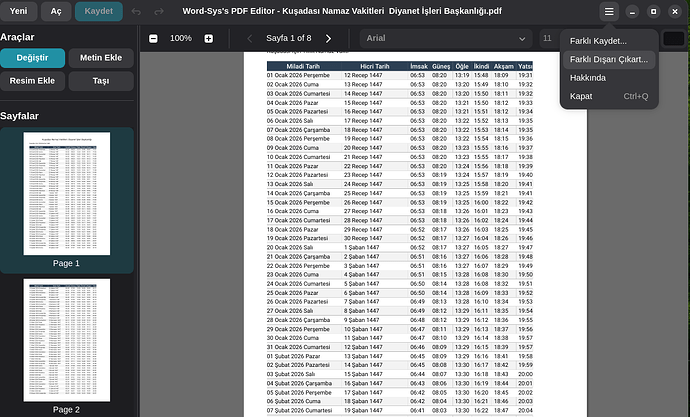The image size is (690, 417).
Task: Zoom in with the plus button
Action: [208, 38]
